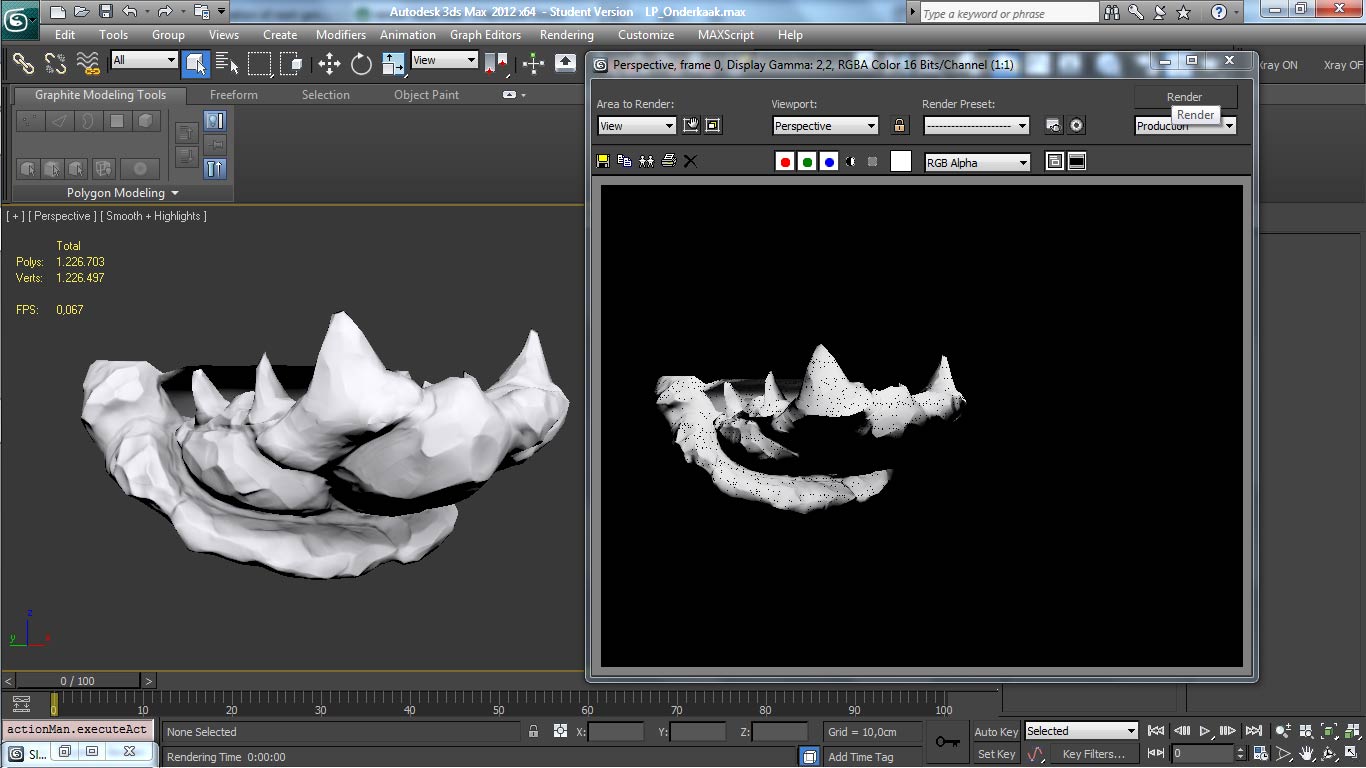Image resolution: width=1366 pixels, height=768 pixels.
Task: Activate Bind to Space Warp tool
Action: pyautogui.click(x=89, y=64)
